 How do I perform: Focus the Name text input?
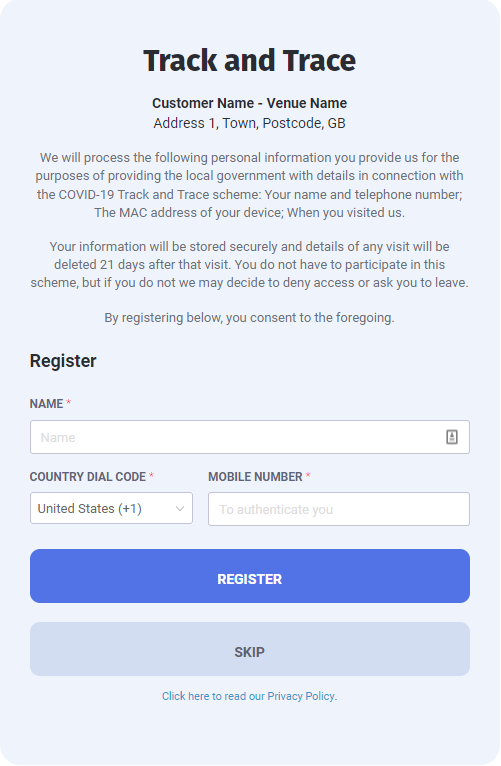click(x=250, y=438)
